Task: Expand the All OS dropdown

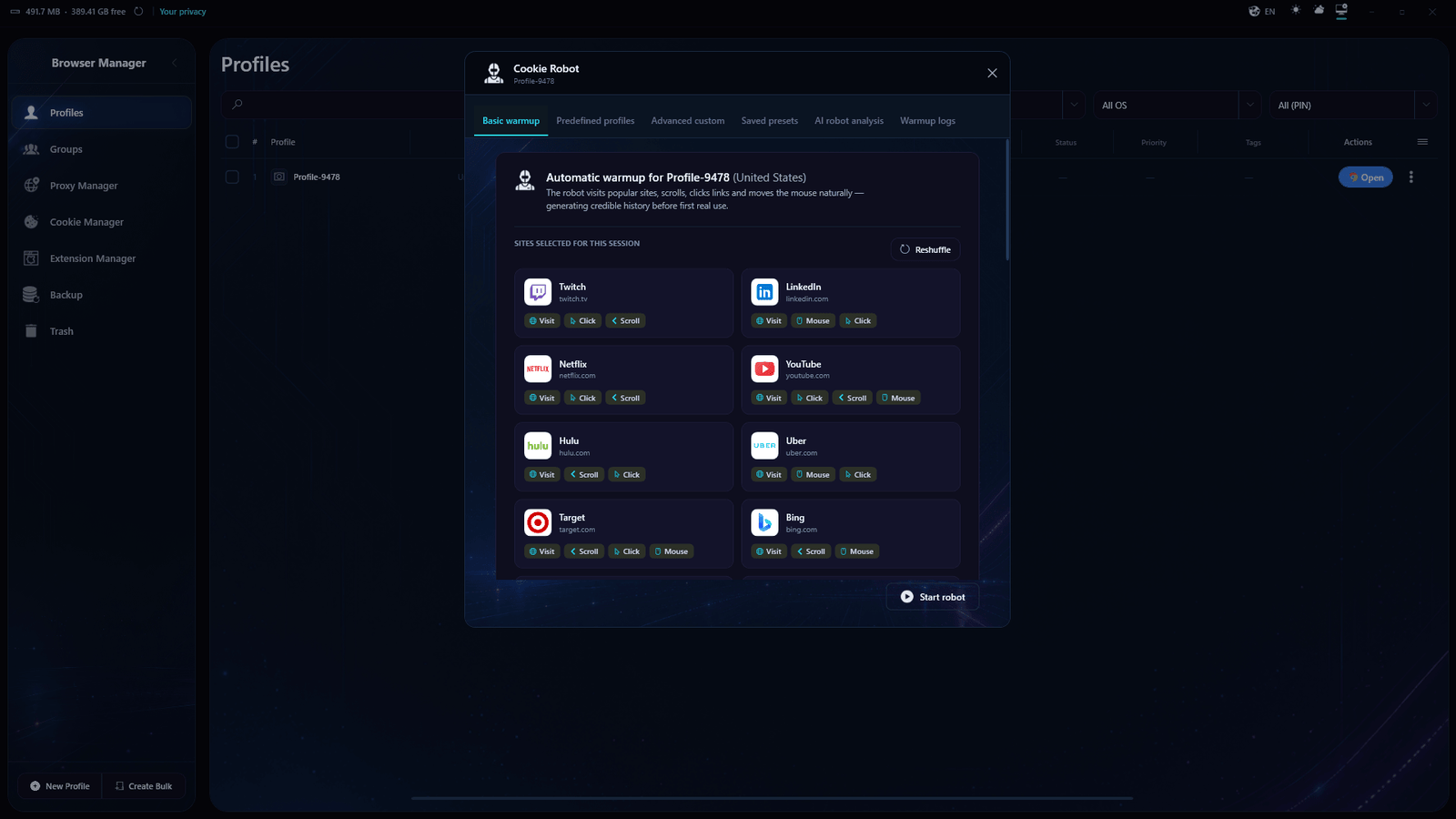Action: click(x=1249, y=105)
